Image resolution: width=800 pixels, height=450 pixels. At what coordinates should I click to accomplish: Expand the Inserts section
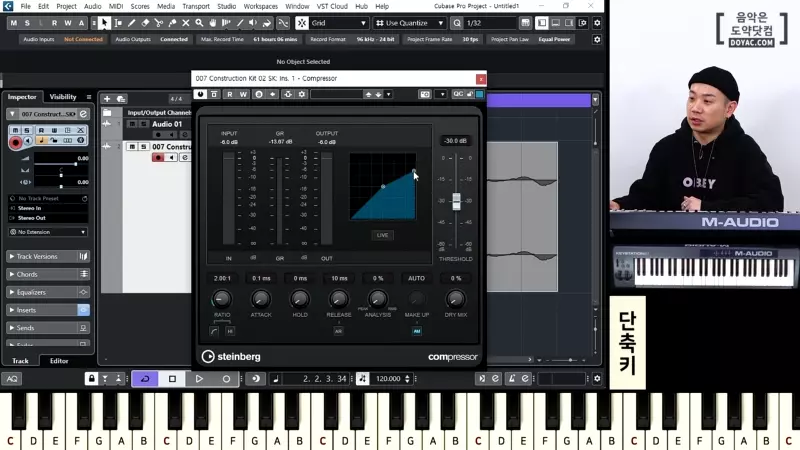pyautogui.click(x=48, y=310)
